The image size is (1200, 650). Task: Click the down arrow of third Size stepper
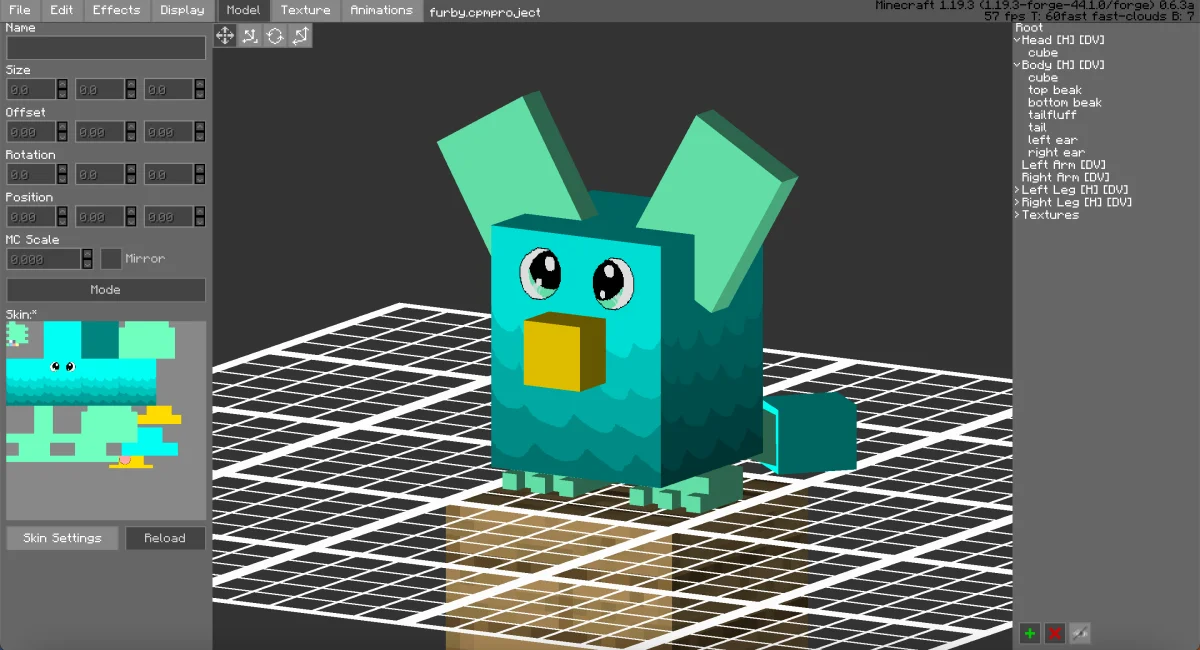(200, 95)
